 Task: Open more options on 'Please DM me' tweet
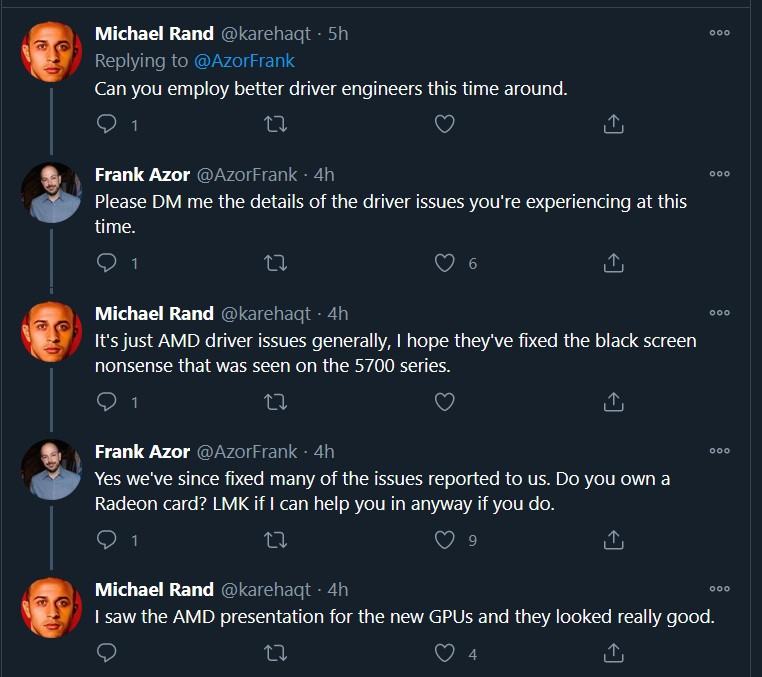(x=719, y=173)
